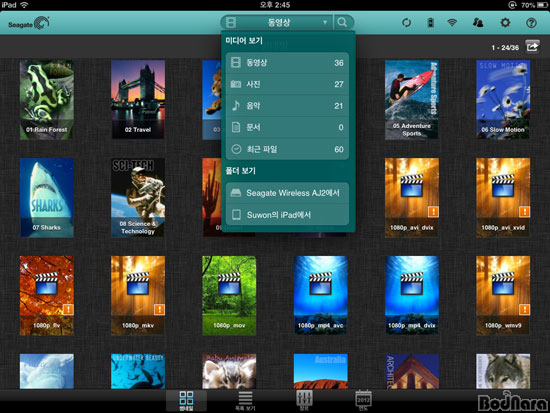Browse Seagate Wireless AJ2 folder view
The width and height of the screenshot is (550, 413).
pos(287,193)
